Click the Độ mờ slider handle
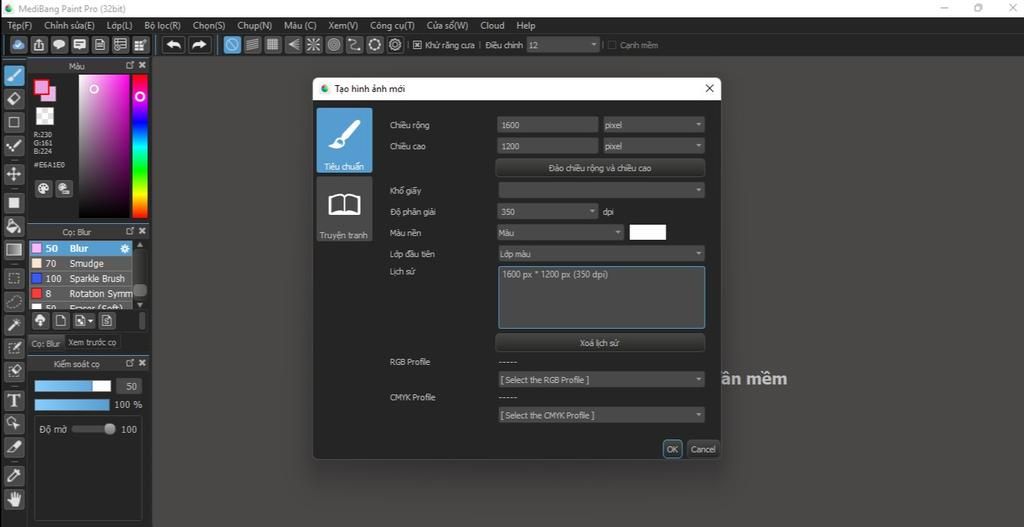Viewport: 1024px width, 527px height. click(110, 429)
